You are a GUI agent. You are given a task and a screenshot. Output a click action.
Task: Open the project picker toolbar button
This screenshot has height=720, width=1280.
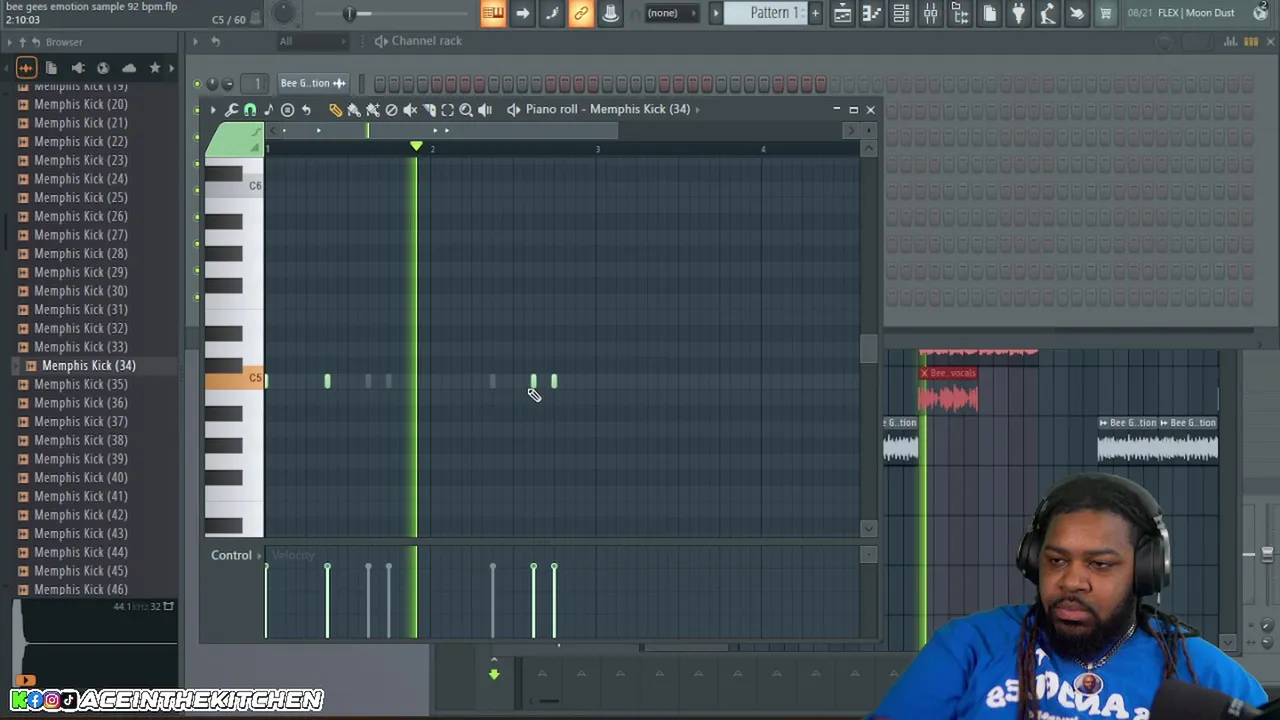pos(990,13)
